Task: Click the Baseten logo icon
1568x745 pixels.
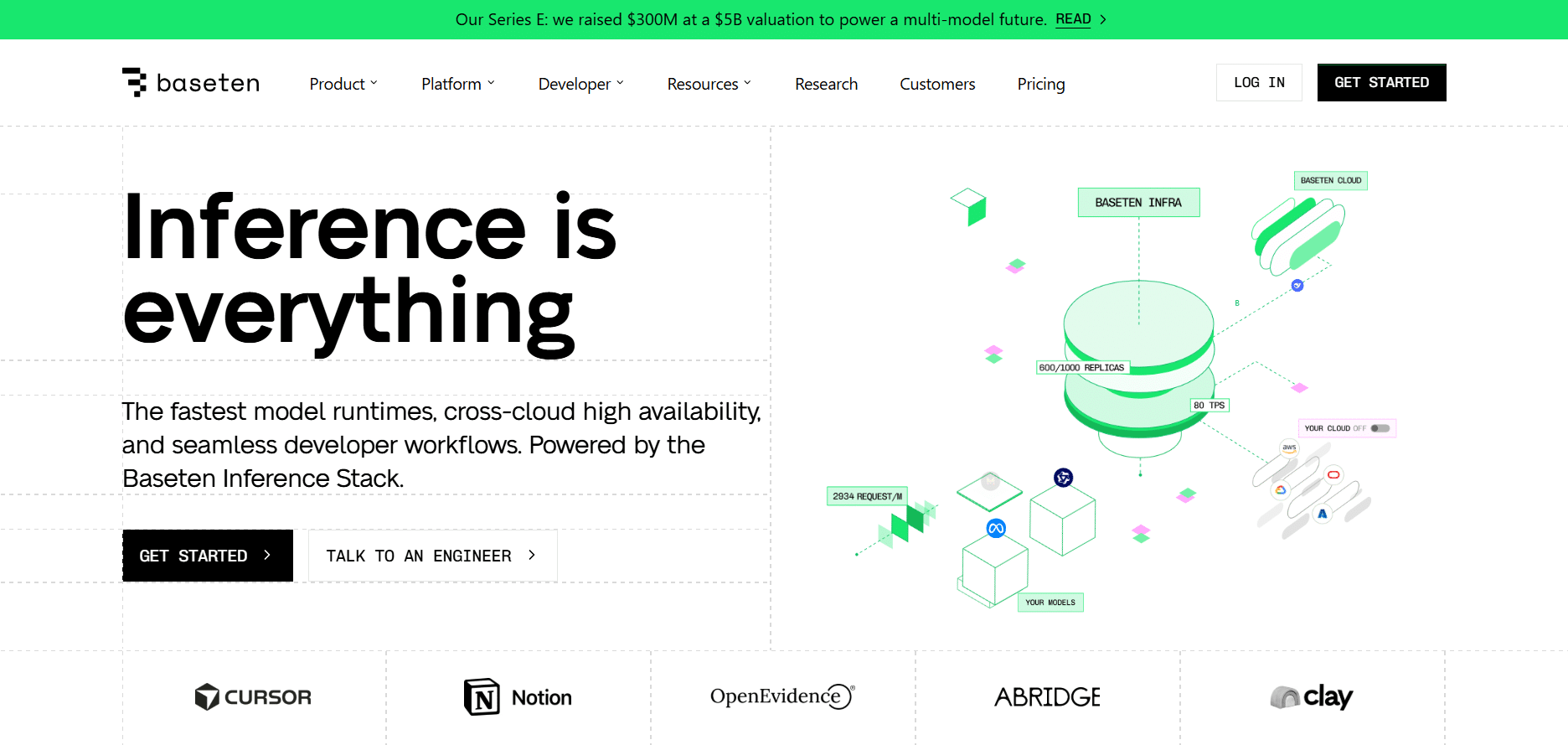Action: [x=134, y=82]
